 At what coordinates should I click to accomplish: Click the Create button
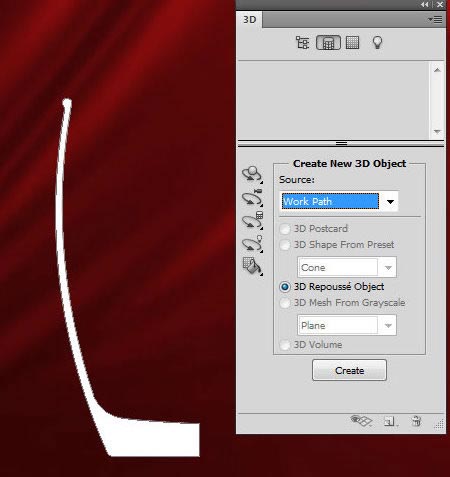click(349, 370)
